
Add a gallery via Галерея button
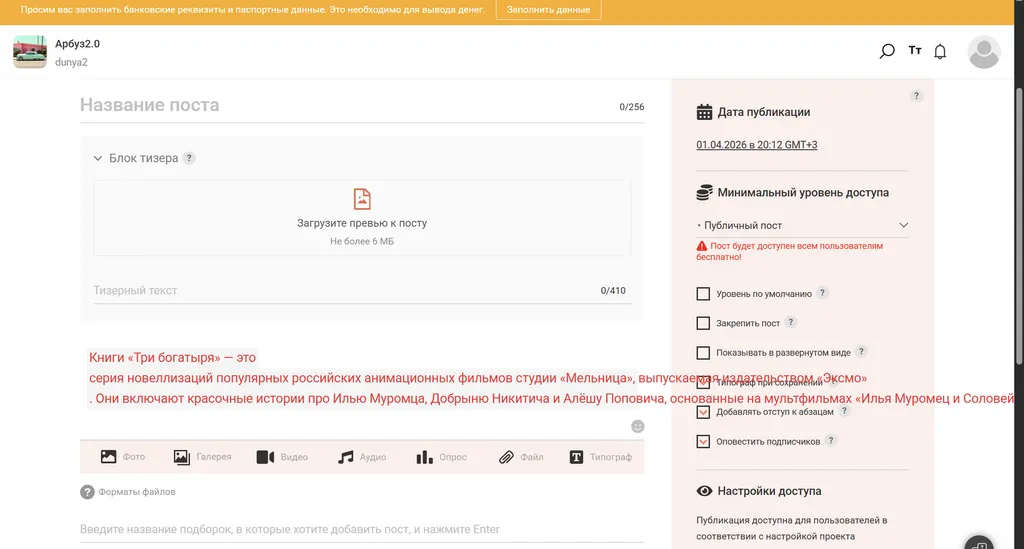click(x=202, y=457)
